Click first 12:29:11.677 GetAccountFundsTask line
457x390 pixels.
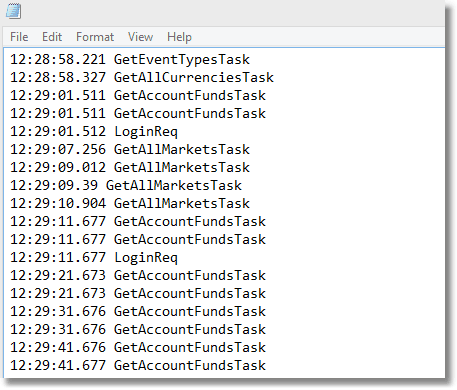[138, 222]
